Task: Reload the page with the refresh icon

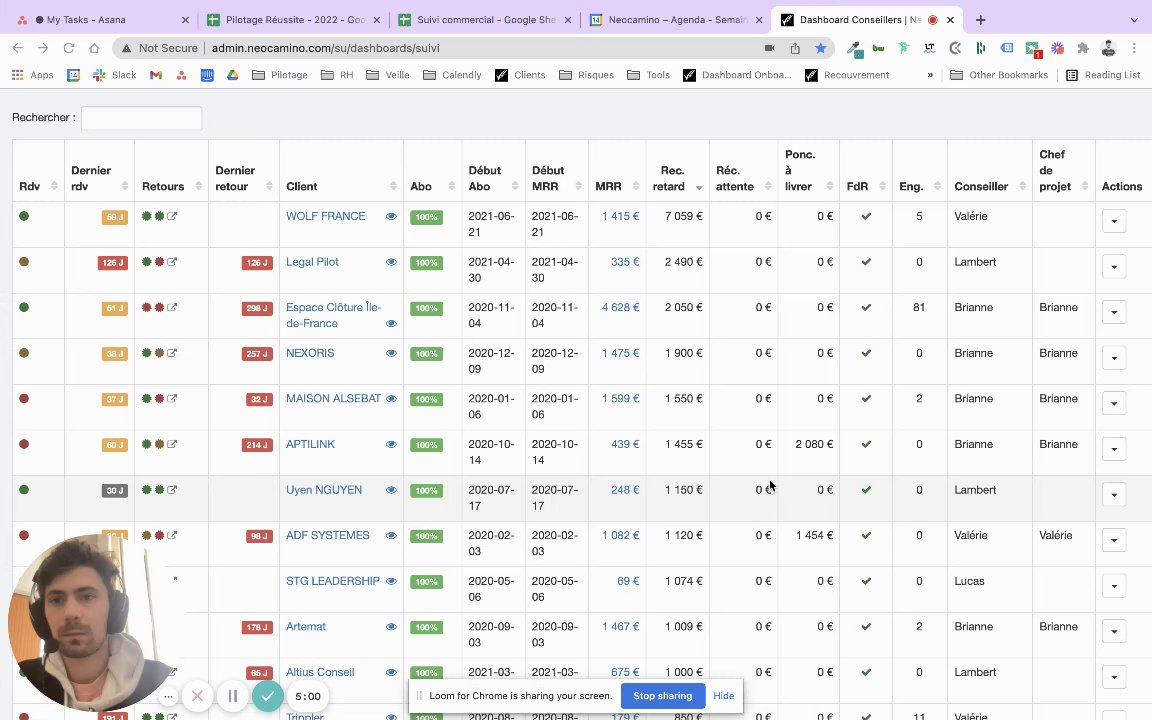Action: pos(69,48)
